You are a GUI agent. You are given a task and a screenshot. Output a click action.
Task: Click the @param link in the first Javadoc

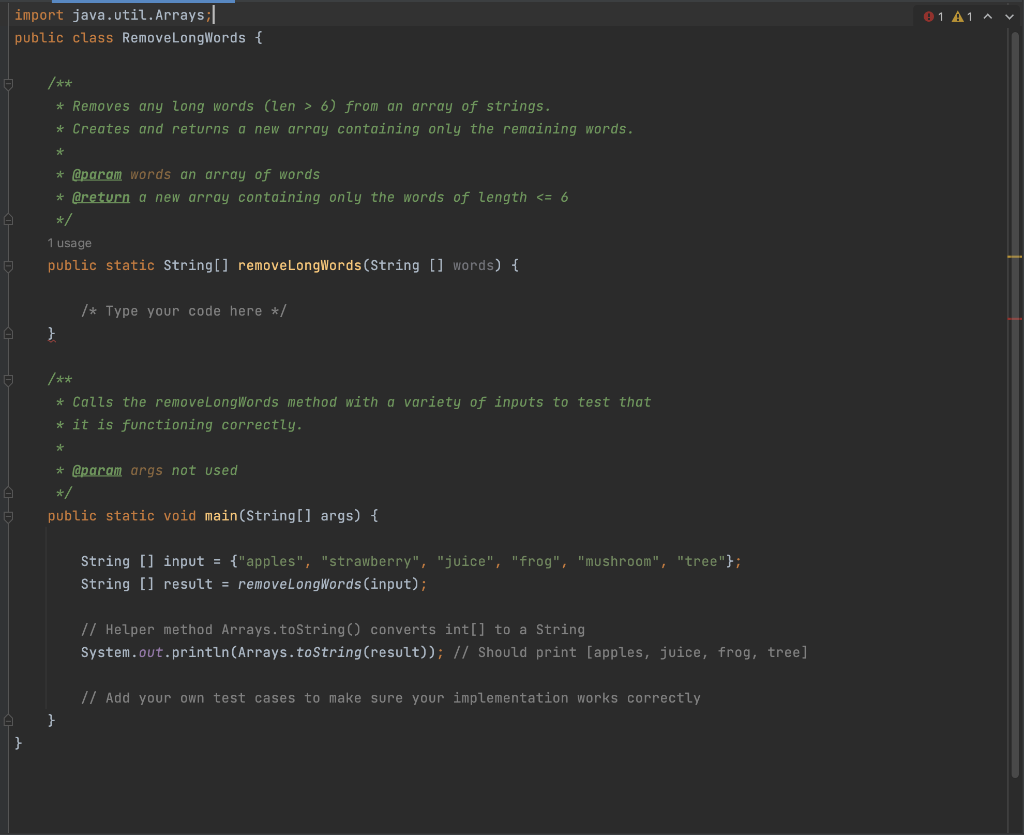(x=97, y=174)
